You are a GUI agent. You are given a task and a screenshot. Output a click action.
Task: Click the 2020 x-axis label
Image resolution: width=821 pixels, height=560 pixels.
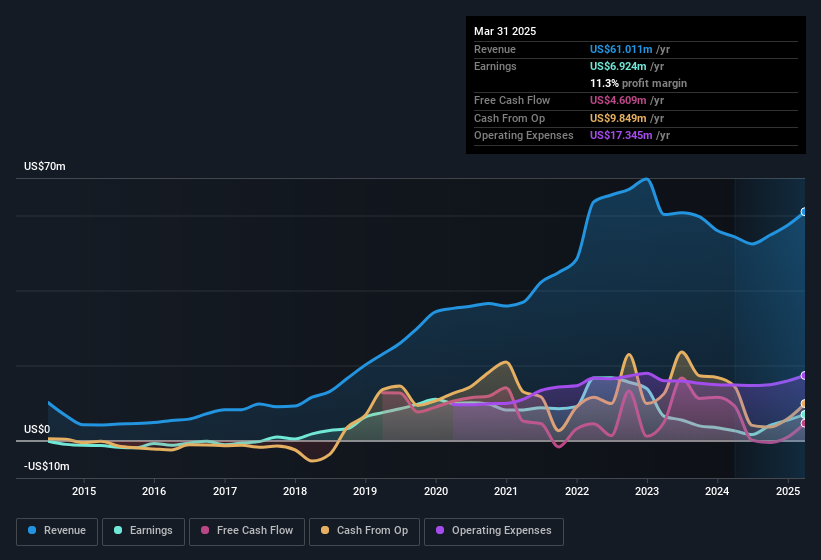(436, 491)
